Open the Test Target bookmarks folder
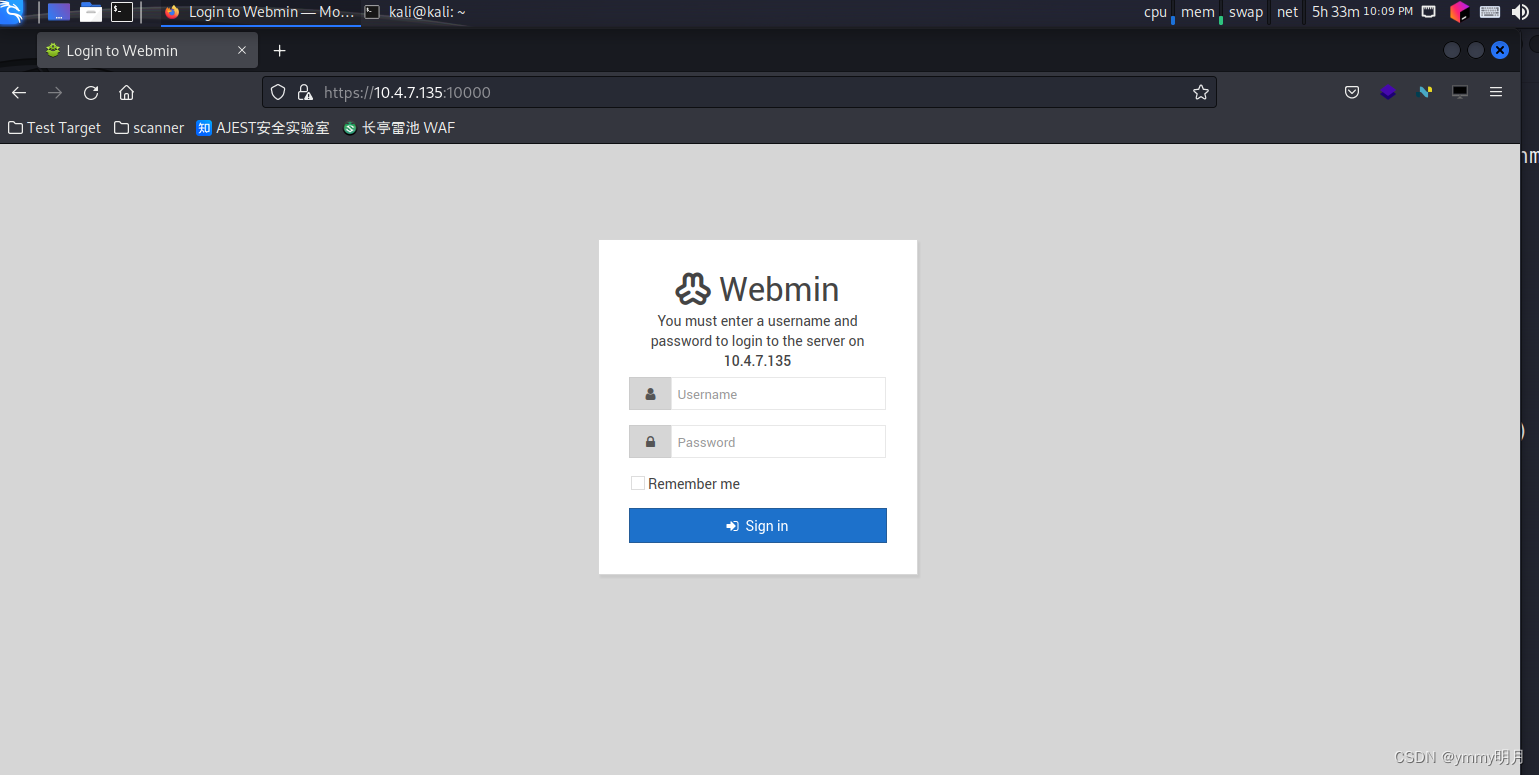The image size is (1539, 775). (55, 128)
